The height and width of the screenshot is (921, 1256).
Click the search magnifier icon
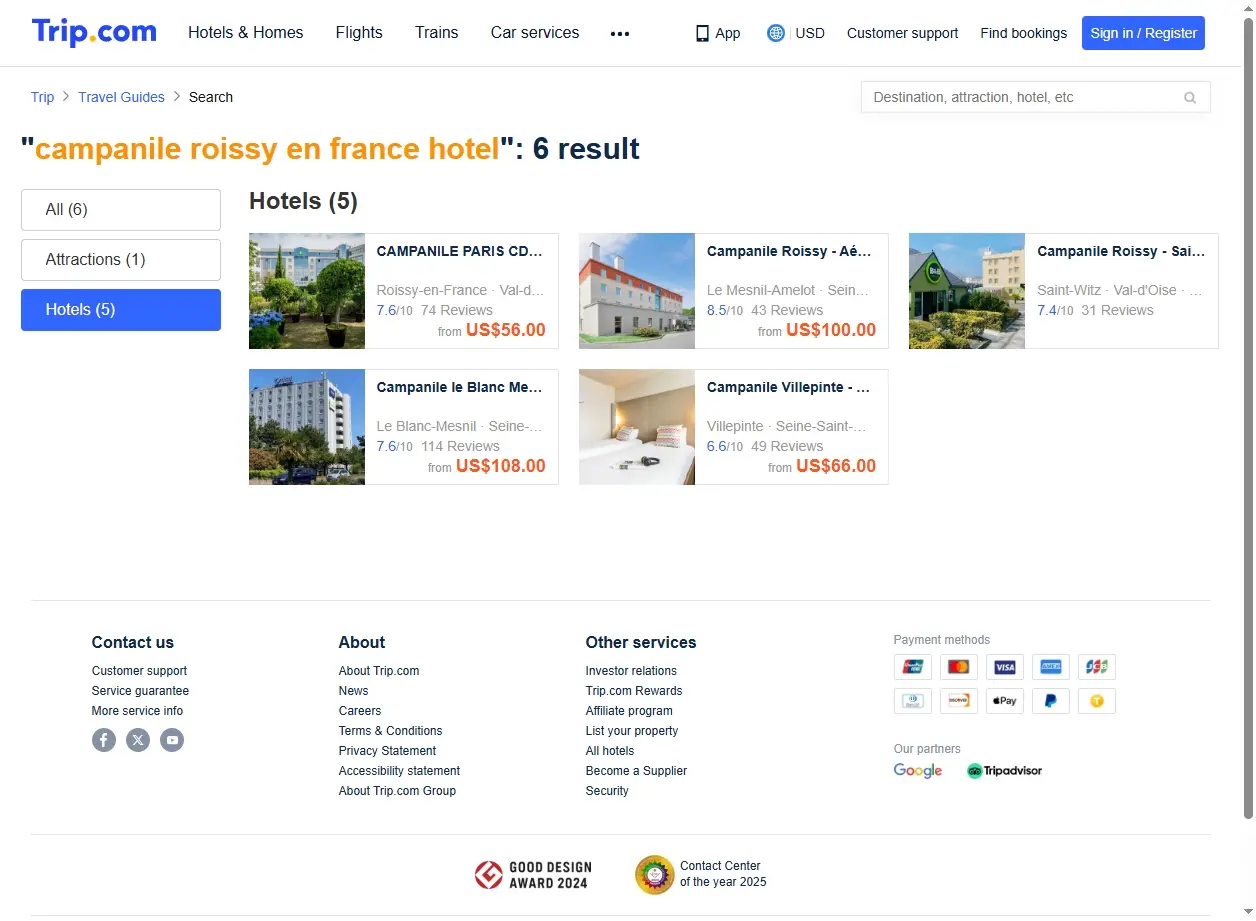click(1190, 97)
